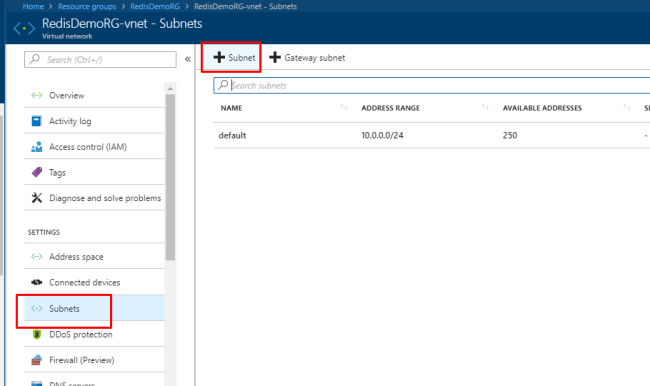Open Activity log menu item
The image size is (650, 386).
(94, 121)
